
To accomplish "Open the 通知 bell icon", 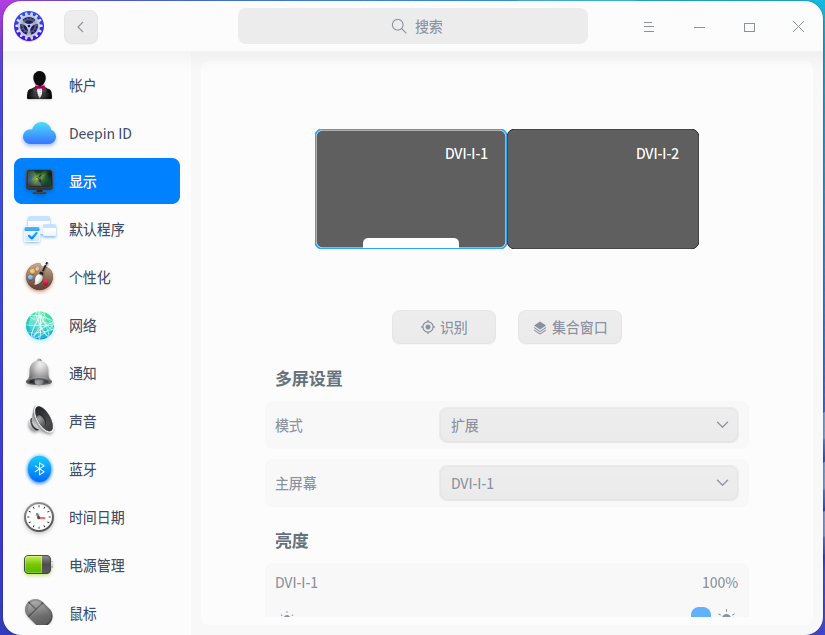I will [x=39, y=373].
